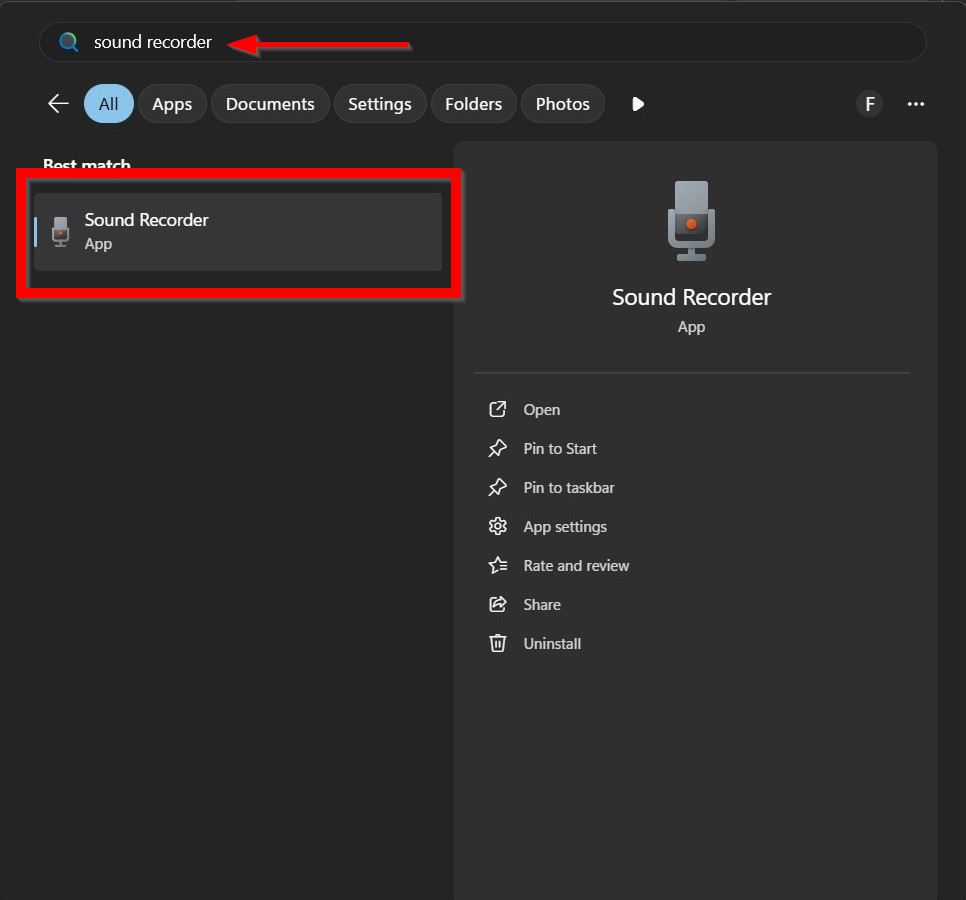Choose Pin to taskbar
The height and width of the screenshot is (900, 966).
click(x=569, y=487)
